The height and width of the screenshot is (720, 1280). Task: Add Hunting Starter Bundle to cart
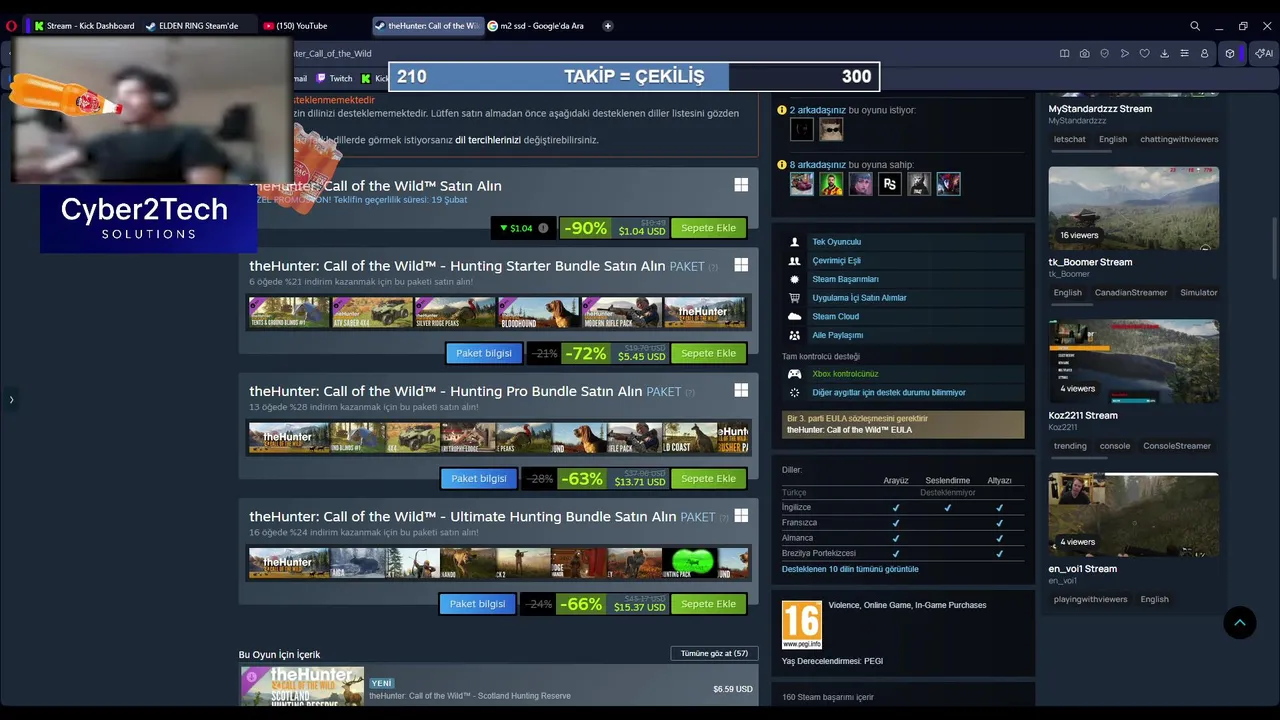click(x=708, y=353)
